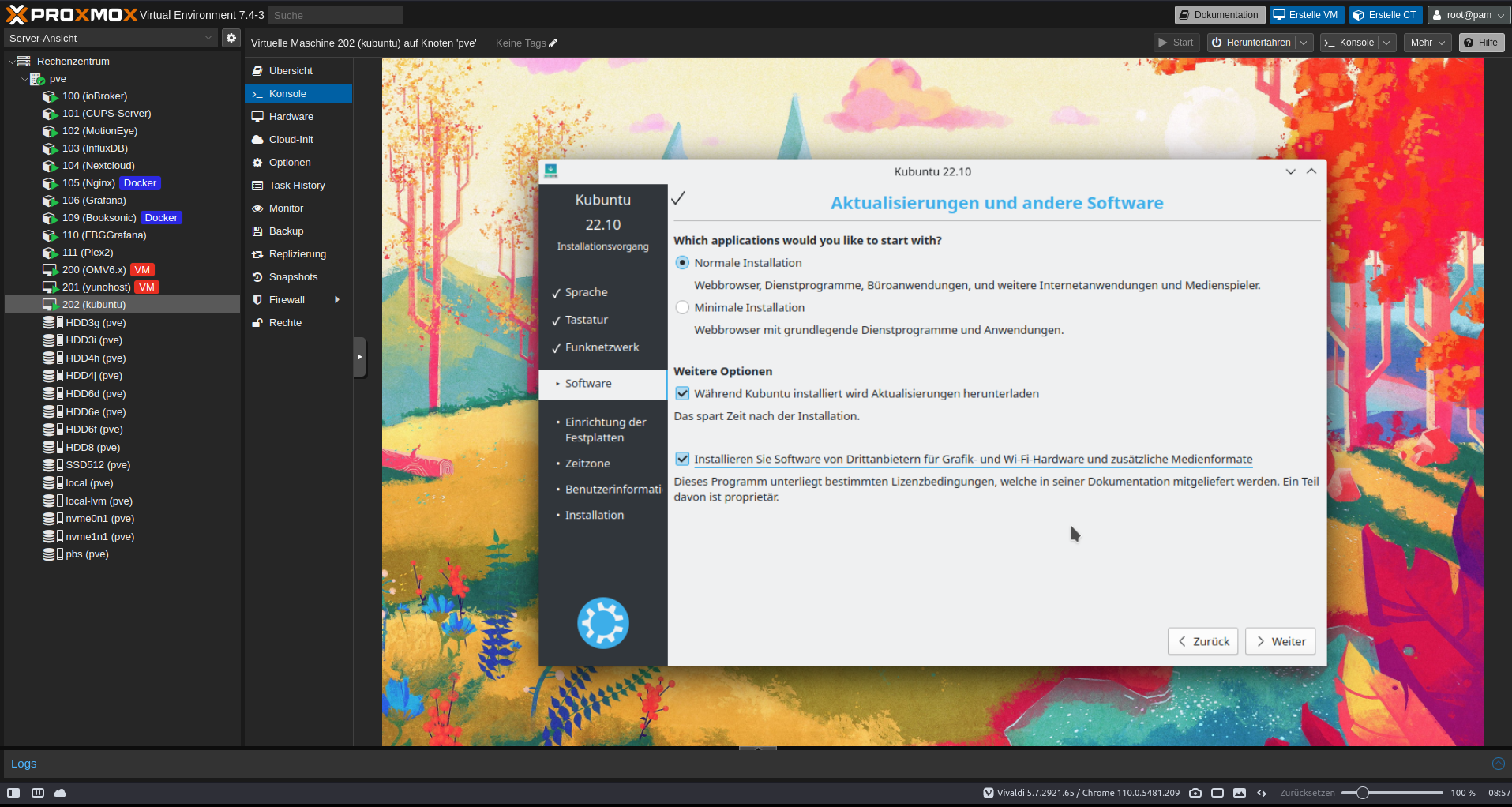Screen dimensions: 1512x807
Task: Open the Backup section
Action: pos(298,231)
